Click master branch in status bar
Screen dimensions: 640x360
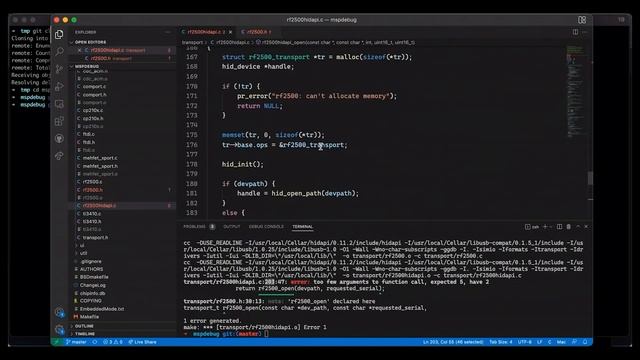pos(76,342)
